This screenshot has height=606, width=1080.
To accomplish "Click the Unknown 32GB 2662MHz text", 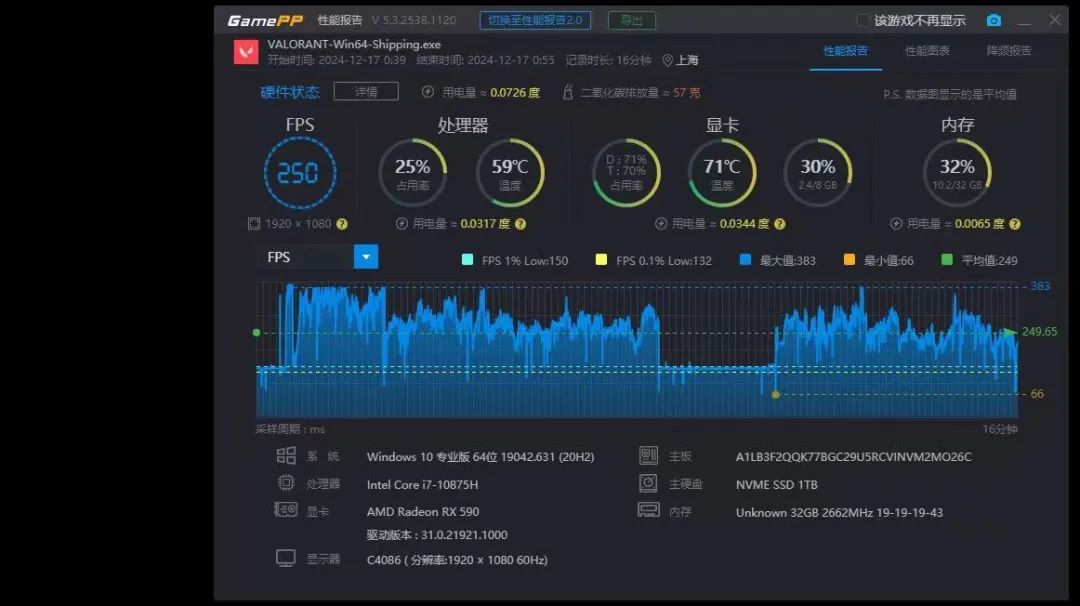I will coord(839,512).
